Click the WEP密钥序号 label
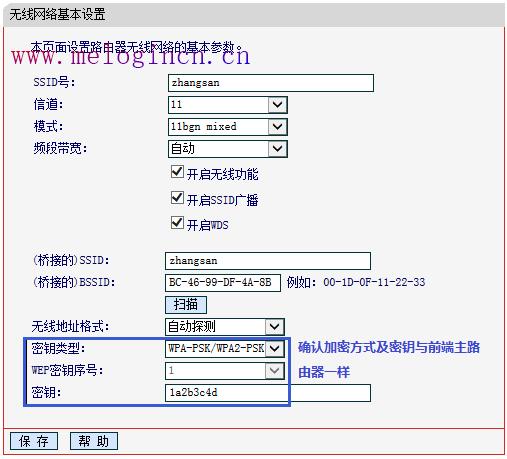The image size is (507, 459). coord(67,370)
